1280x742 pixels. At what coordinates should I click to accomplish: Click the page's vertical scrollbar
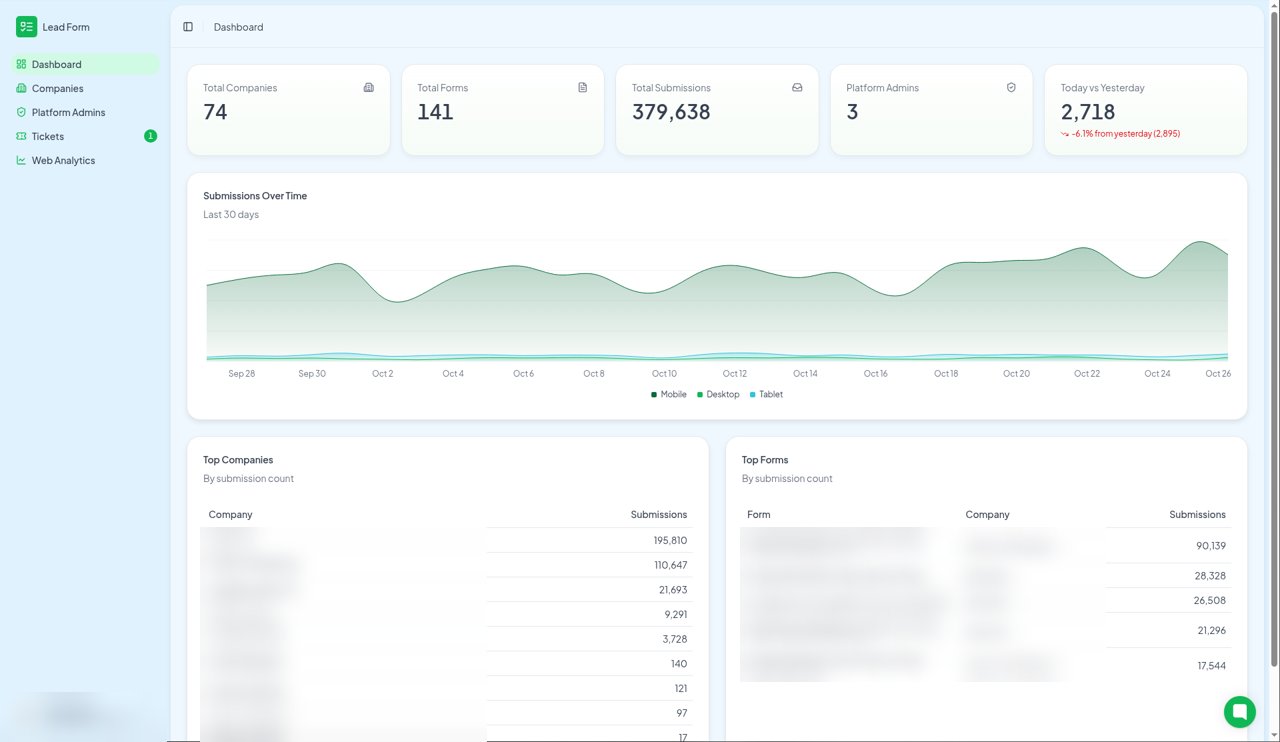(1273, 340)
